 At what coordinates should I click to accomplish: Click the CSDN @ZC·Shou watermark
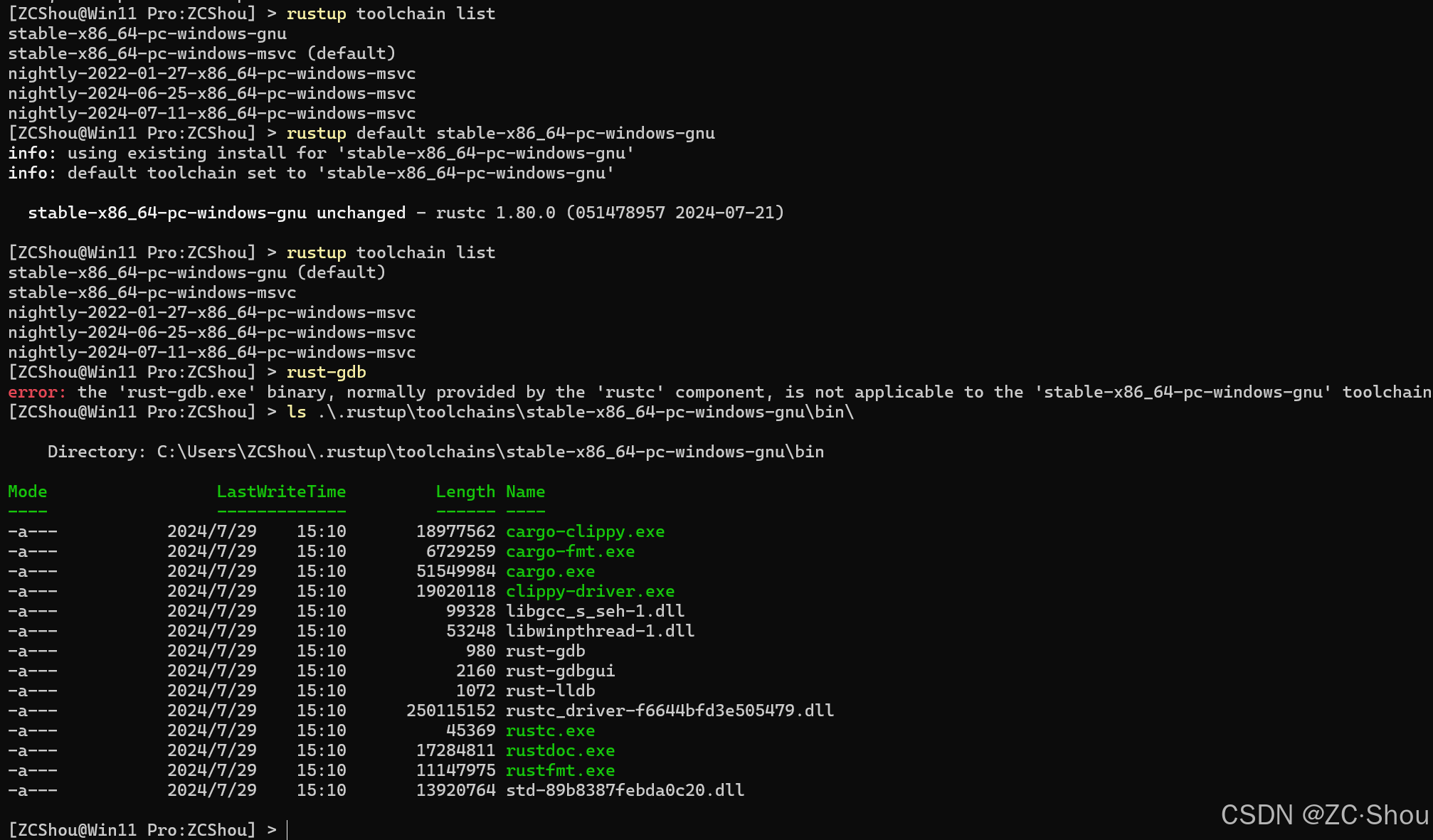[x=1320, y=816]
